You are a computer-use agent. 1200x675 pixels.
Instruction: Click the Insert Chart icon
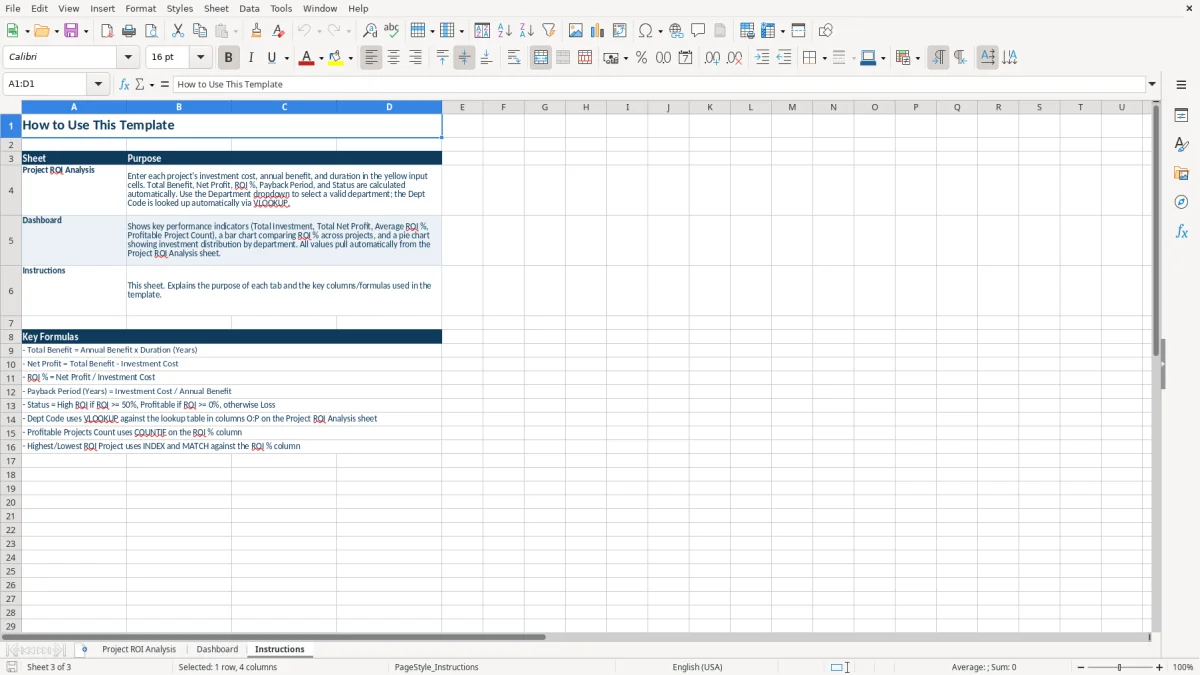click(x=598, y=31)
